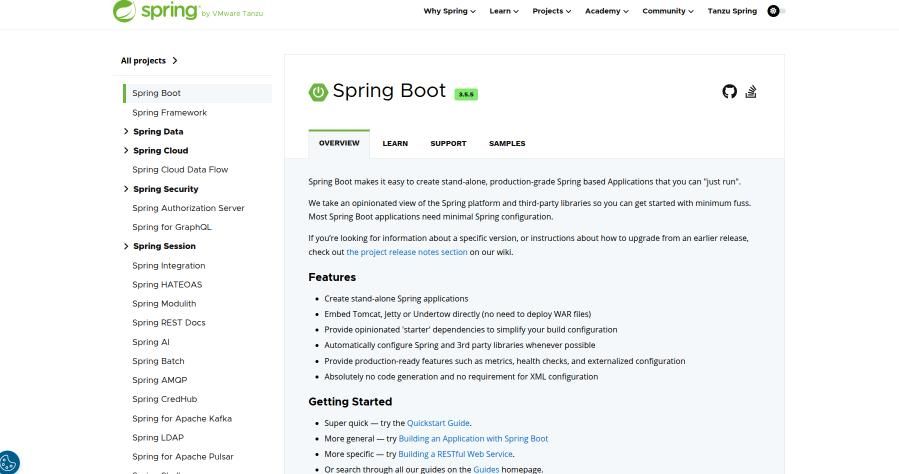The width and height of the screenshot is (899, 474).
Task: Click the green Spring Boot power icon
Action: pyautogui.click(x=318, y=92)
